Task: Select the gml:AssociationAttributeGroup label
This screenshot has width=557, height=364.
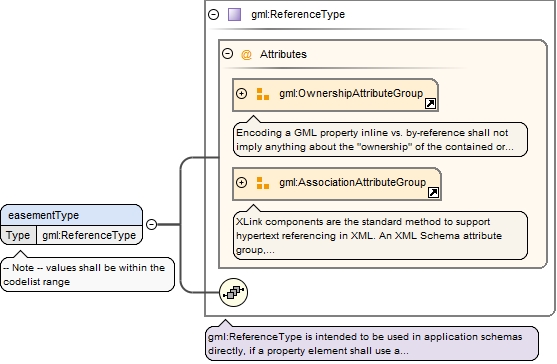Action: click(352, 183)
